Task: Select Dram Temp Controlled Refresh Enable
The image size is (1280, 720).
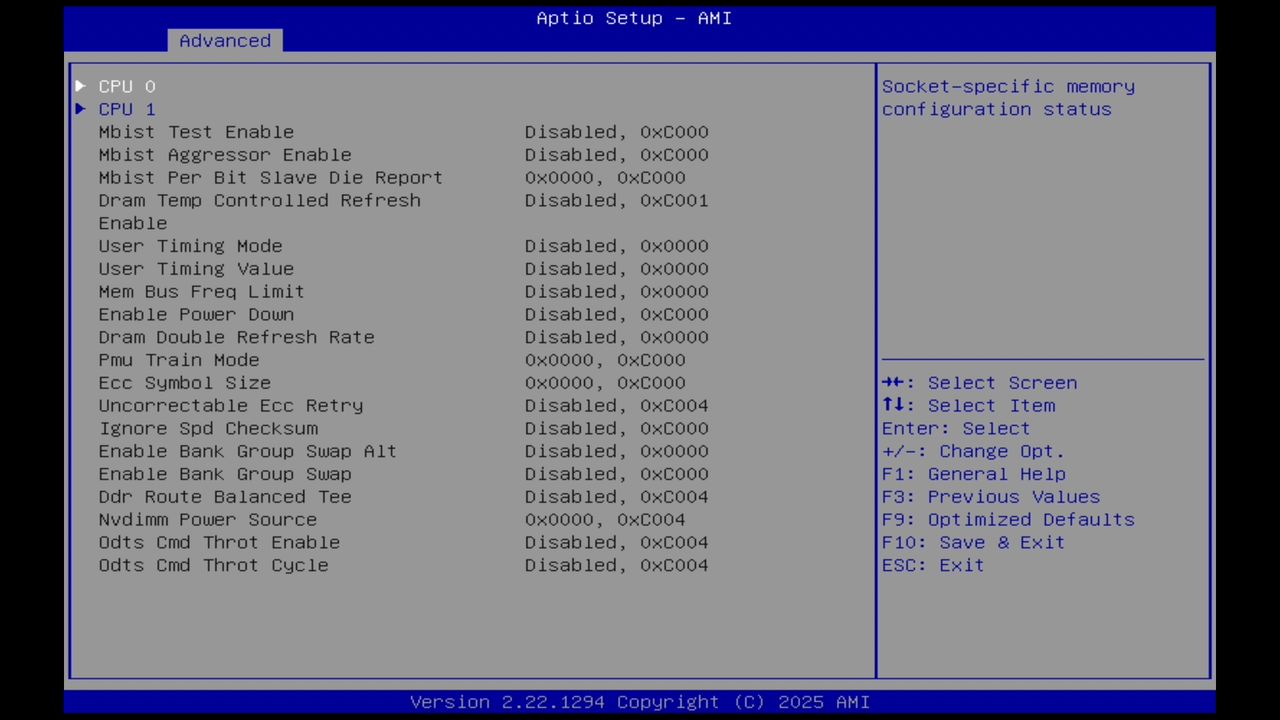Action: tap(259, 200)
